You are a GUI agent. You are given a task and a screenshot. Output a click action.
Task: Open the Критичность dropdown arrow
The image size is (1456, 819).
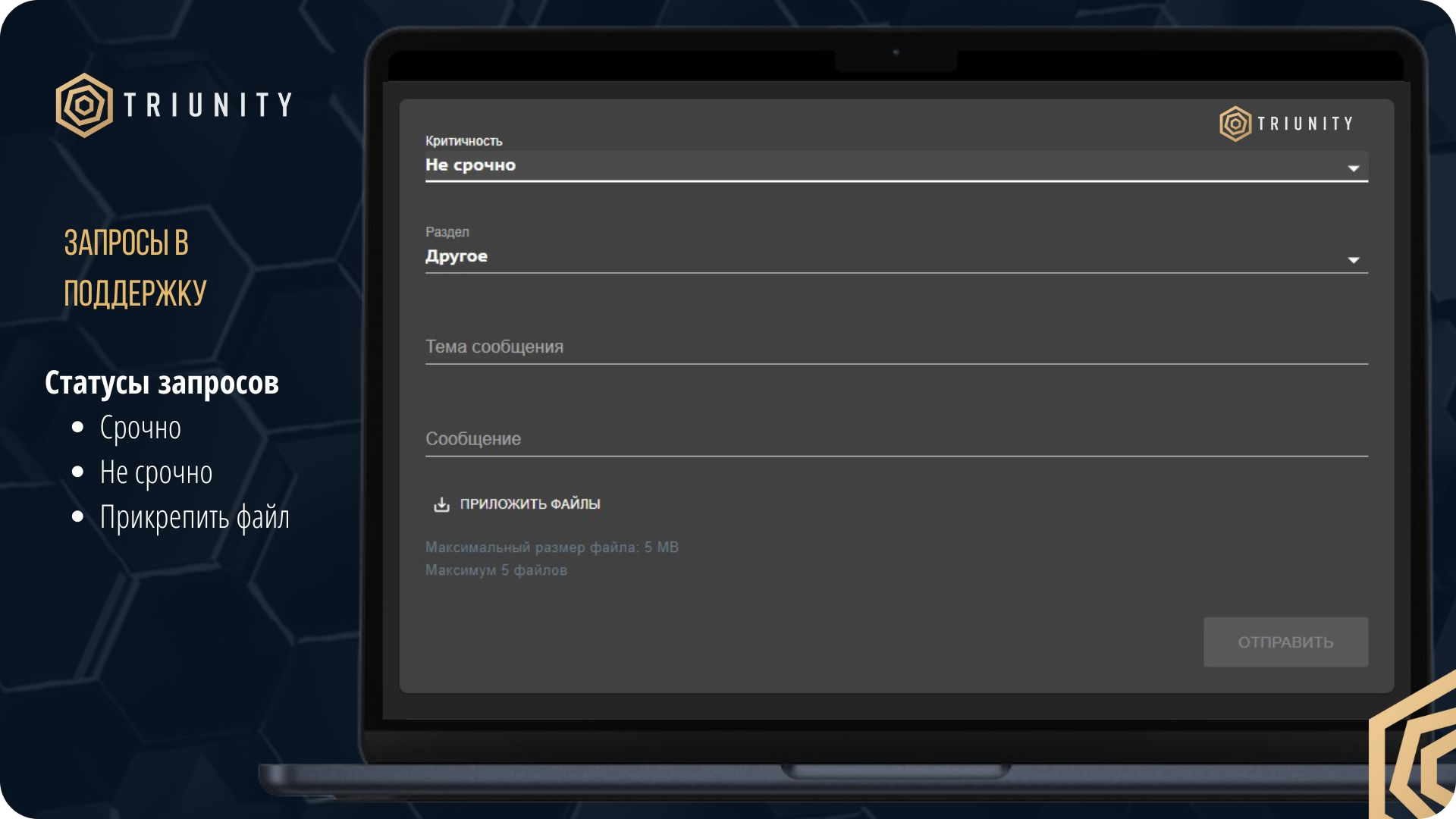pyautogui.click(x=1353, y=168)
